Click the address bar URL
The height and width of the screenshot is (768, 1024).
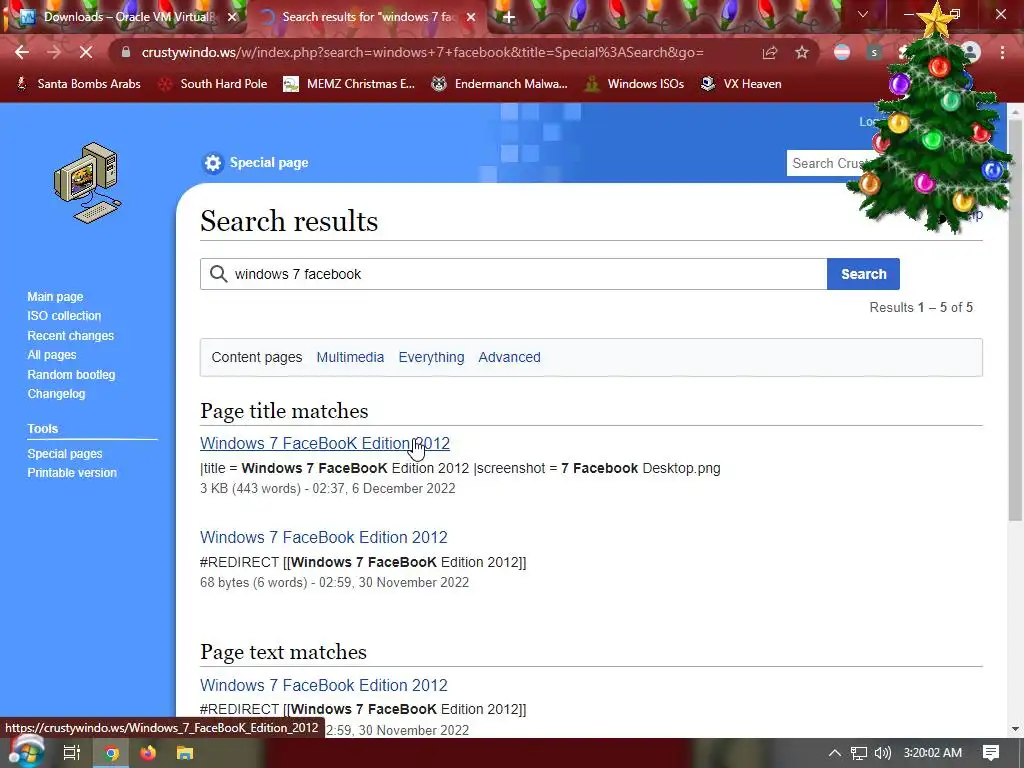(423, 52)
